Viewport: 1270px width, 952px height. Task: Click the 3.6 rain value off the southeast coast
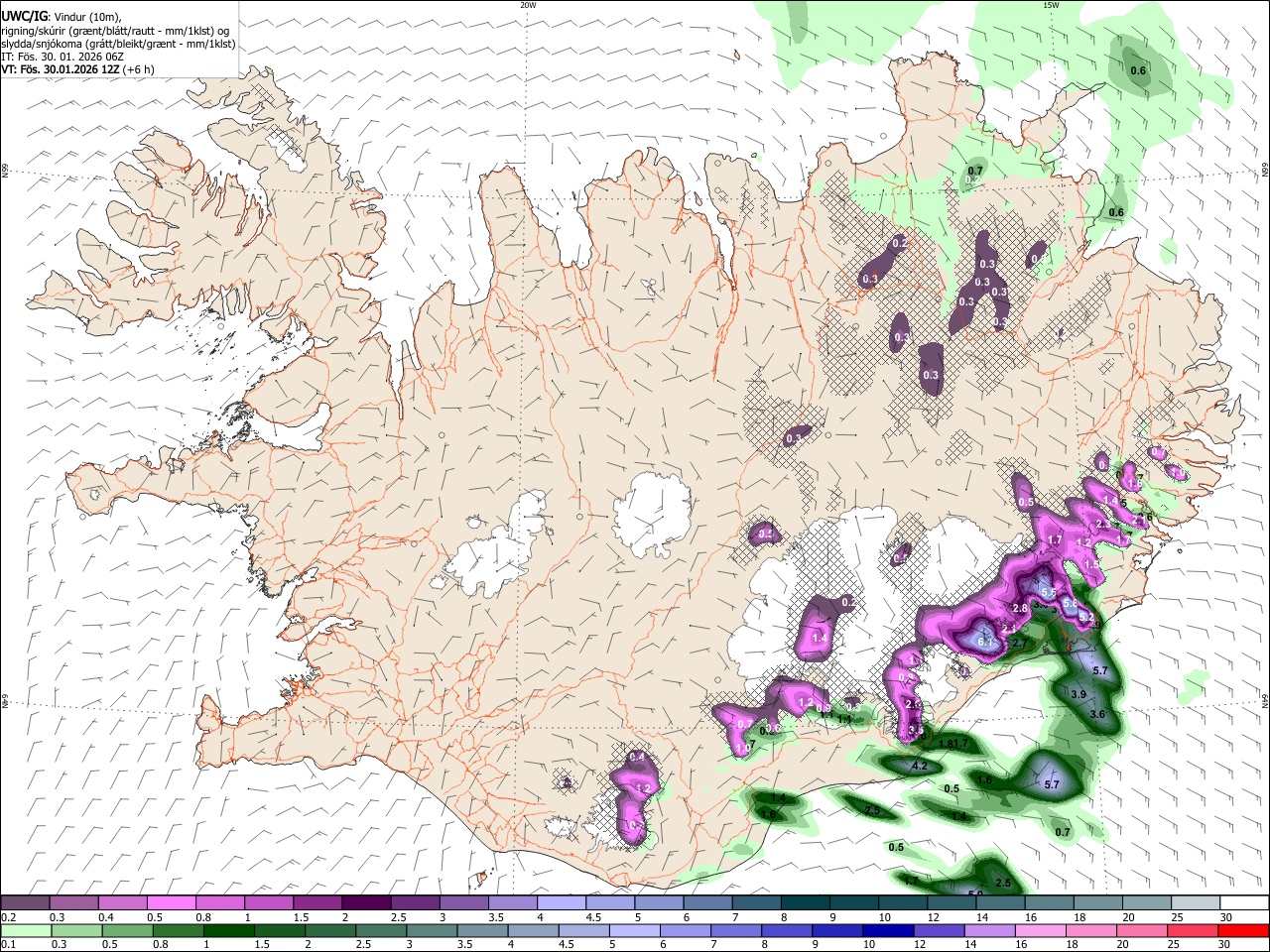[1097, 714]
